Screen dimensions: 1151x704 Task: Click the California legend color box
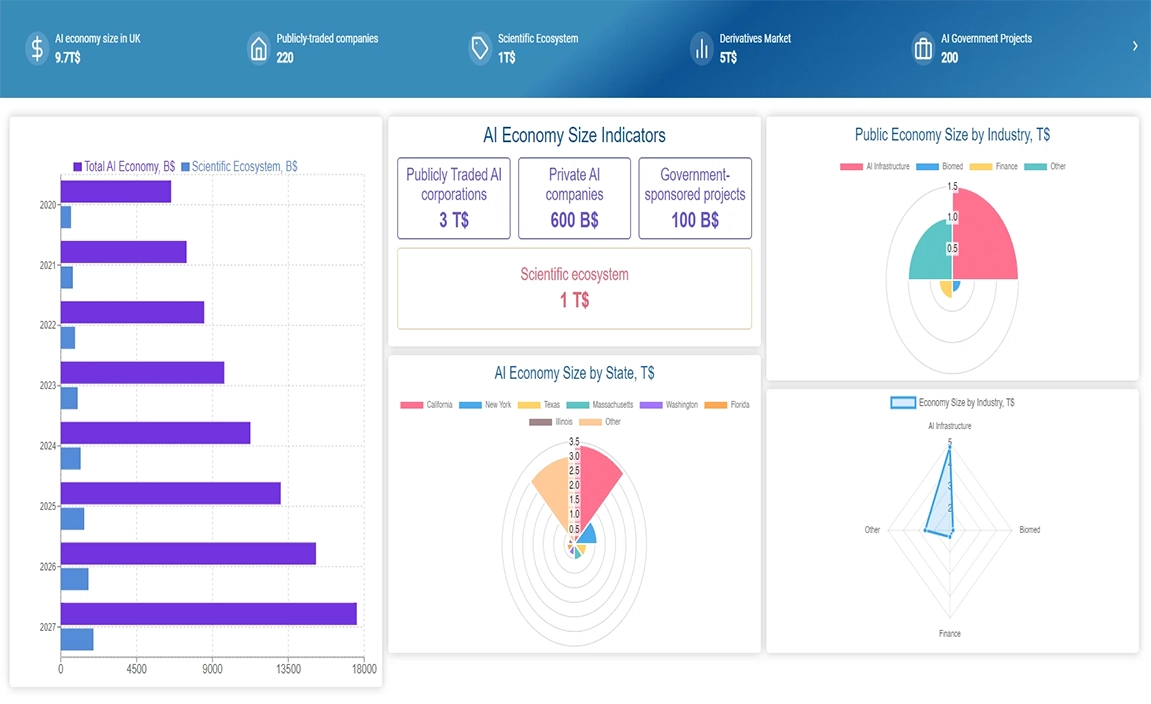pos(411,405)
